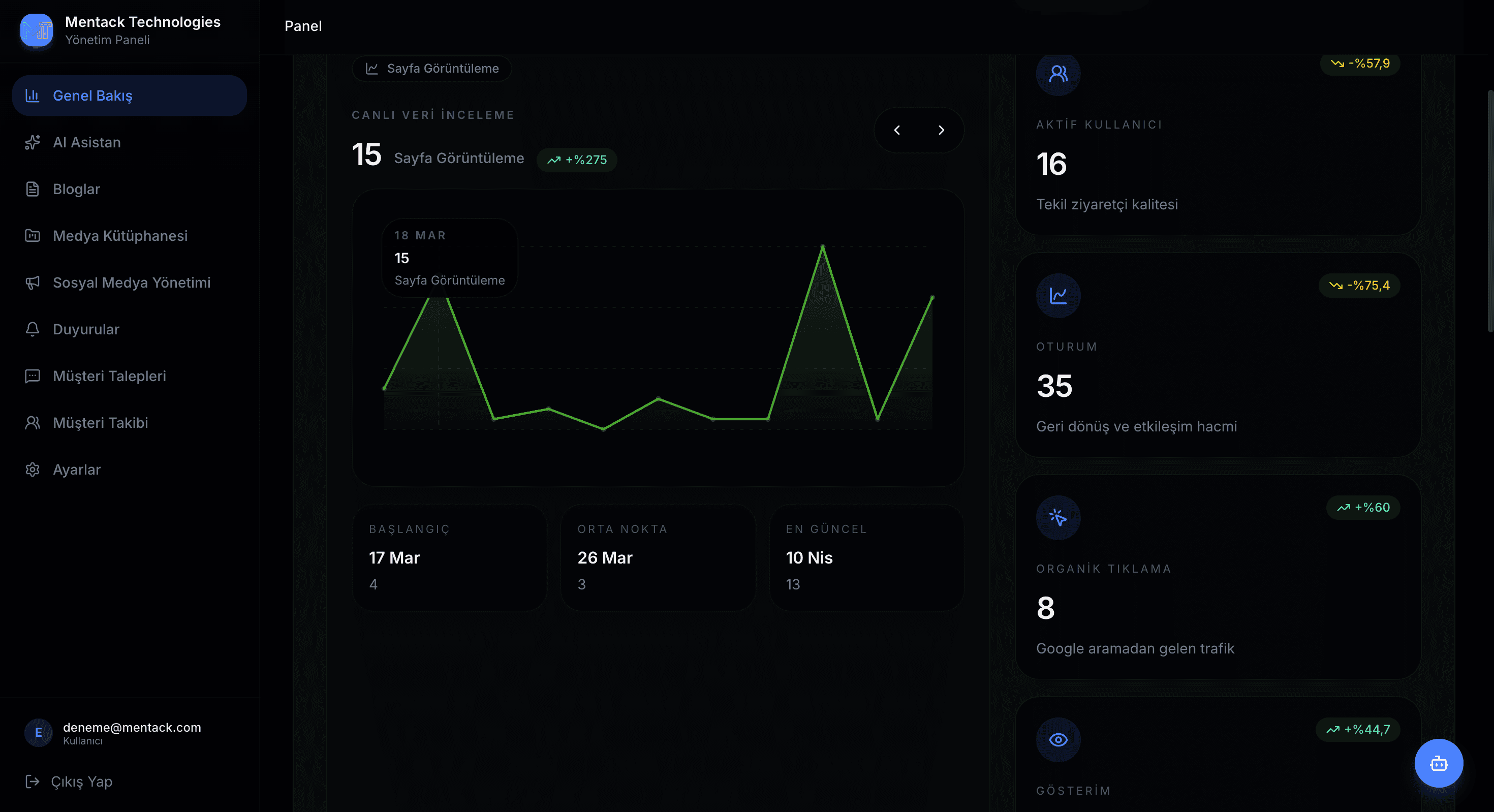Image resolution: width=1494 pixels, height=812 pixels.
Task: Click the AI Asistan sparkle icon
Action: 33,142
